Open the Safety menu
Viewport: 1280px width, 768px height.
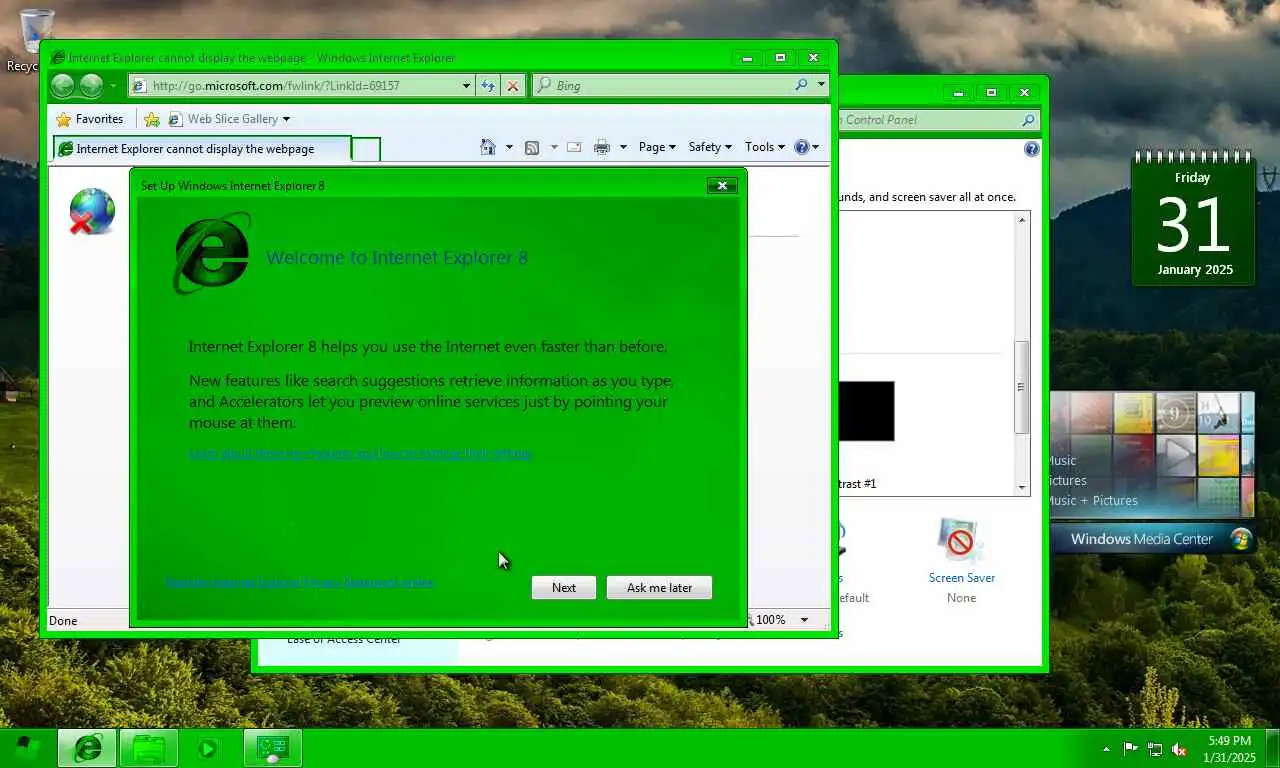(710, 147)
